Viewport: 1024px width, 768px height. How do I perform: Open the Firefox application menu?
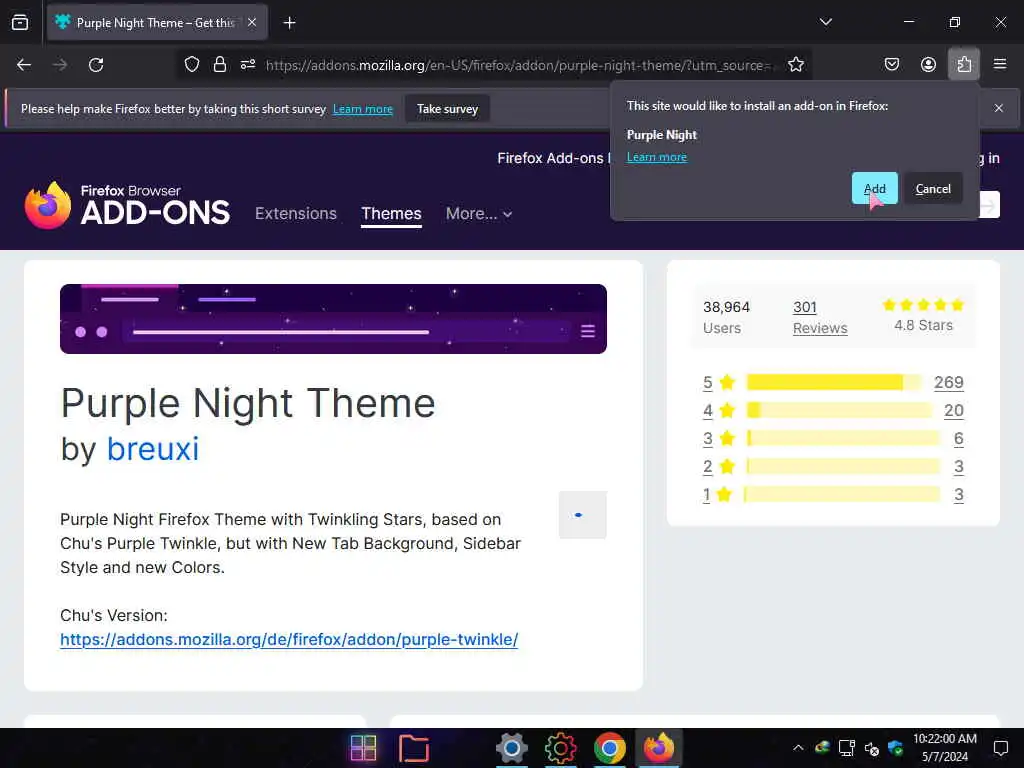[x=1000, y=65]
